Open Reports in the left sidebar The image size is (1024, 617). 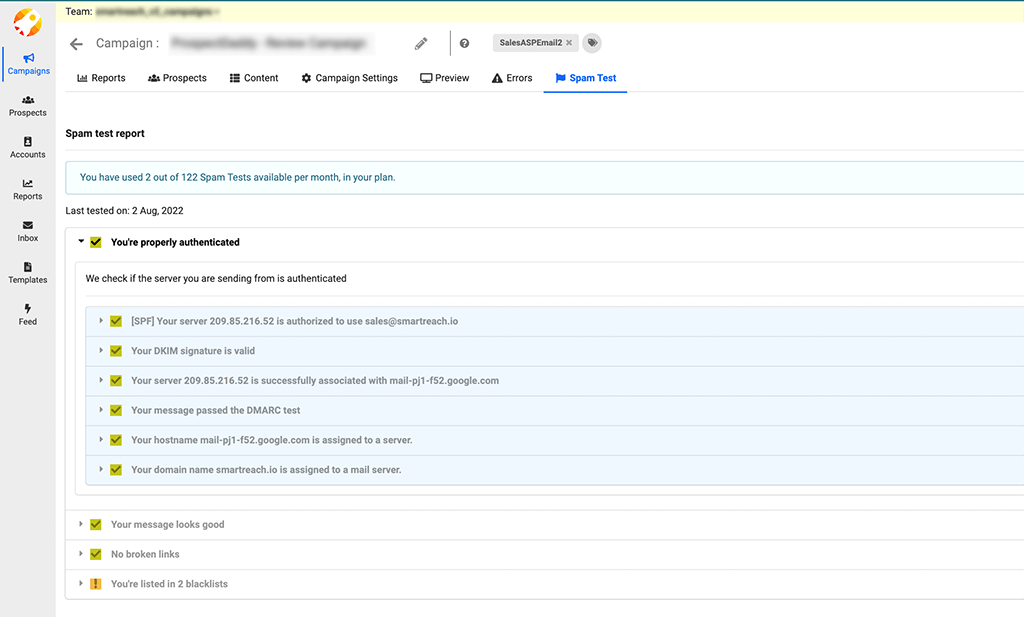pos(27,189)
